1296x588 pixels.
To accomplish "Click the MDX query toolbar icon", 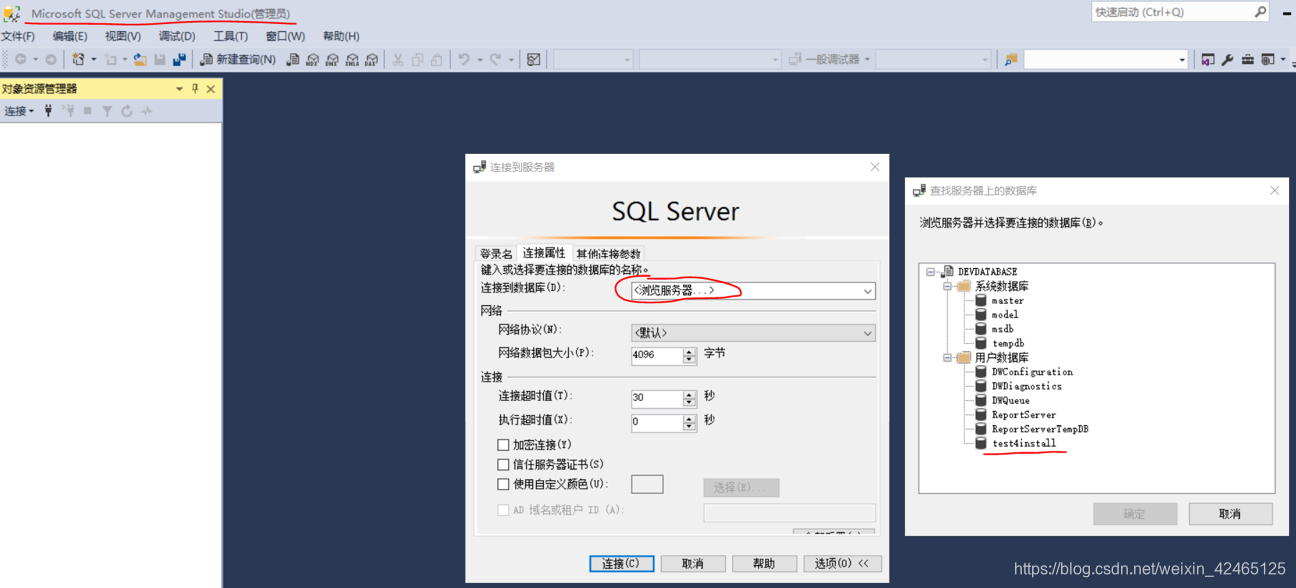I will 312,60.
